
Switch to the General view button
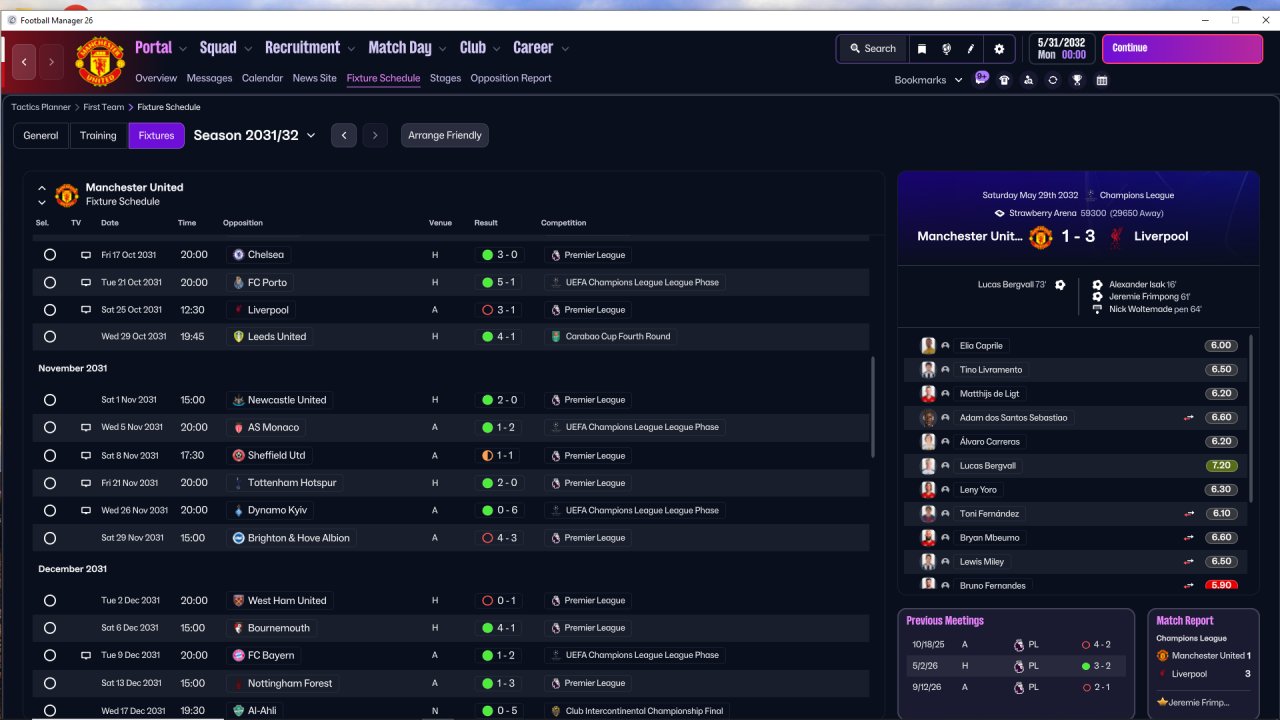pyautogui.click(x=41, y=135)
